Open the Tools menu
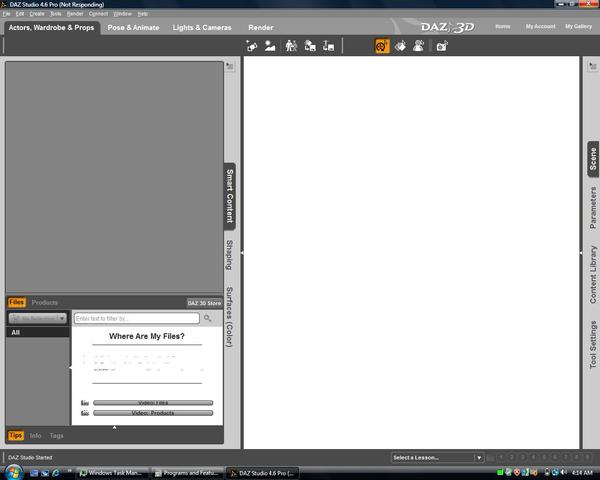Screen dimensions: 600x480 (55, 14)
